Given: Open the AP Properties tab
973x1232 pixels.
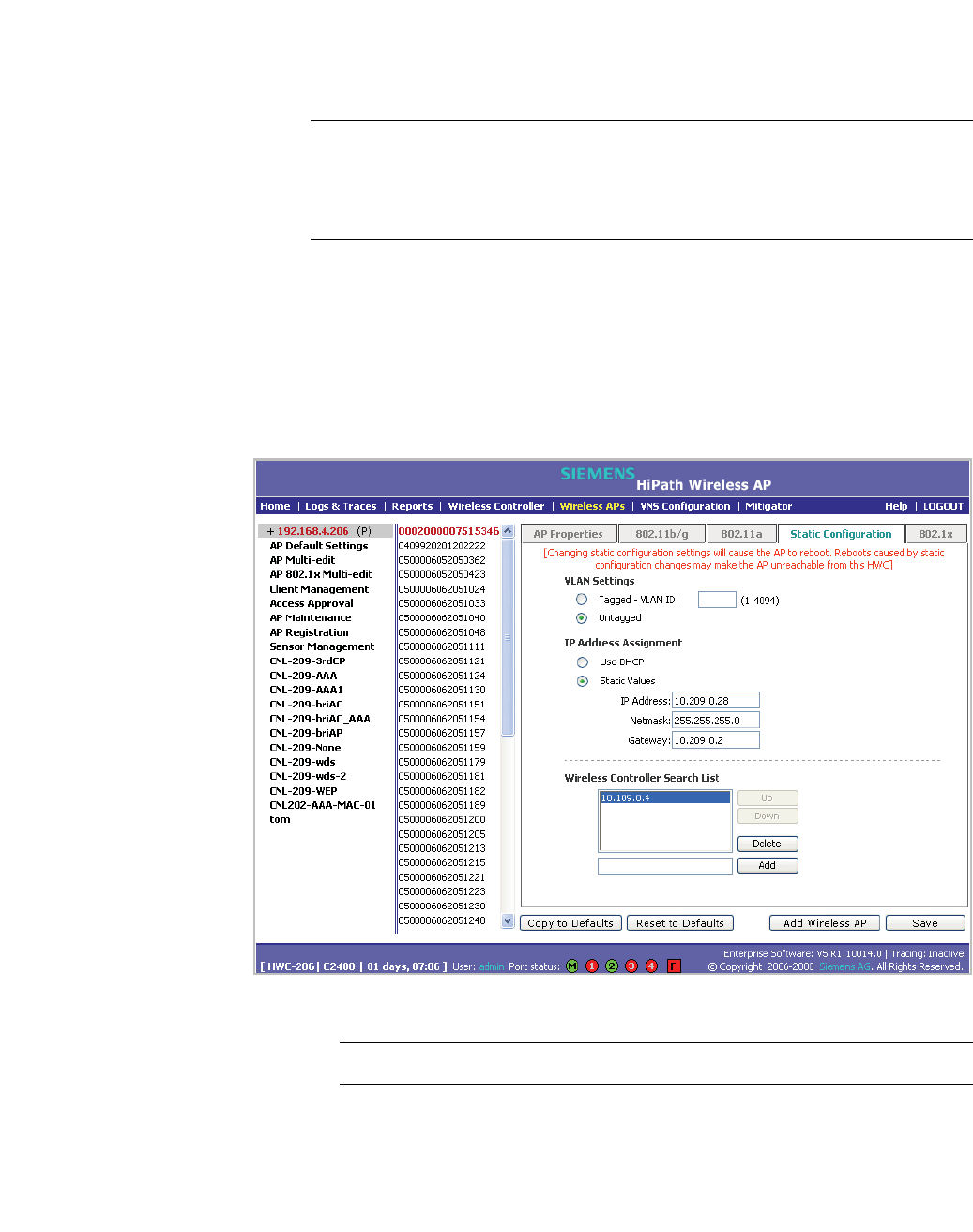Looking at the screenshot, I should tap(569, 534).
